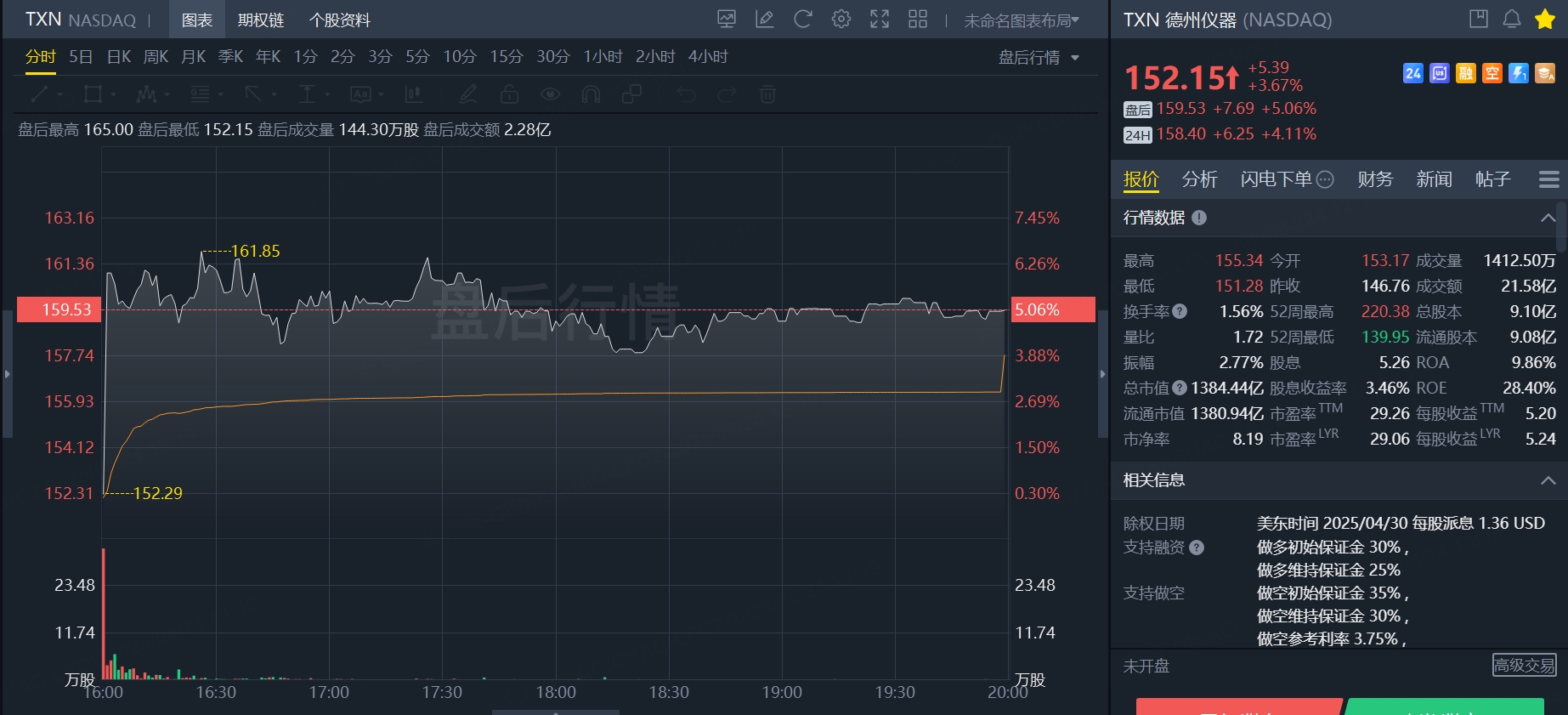Open the 财务 tab
1568x715 pixels.
(1375, 179)
